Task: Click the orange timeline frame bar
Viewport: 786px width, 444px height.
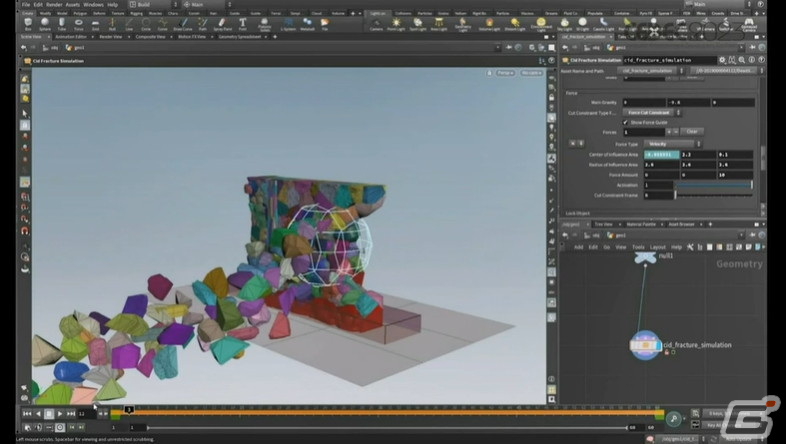Action: coord(387,413)
